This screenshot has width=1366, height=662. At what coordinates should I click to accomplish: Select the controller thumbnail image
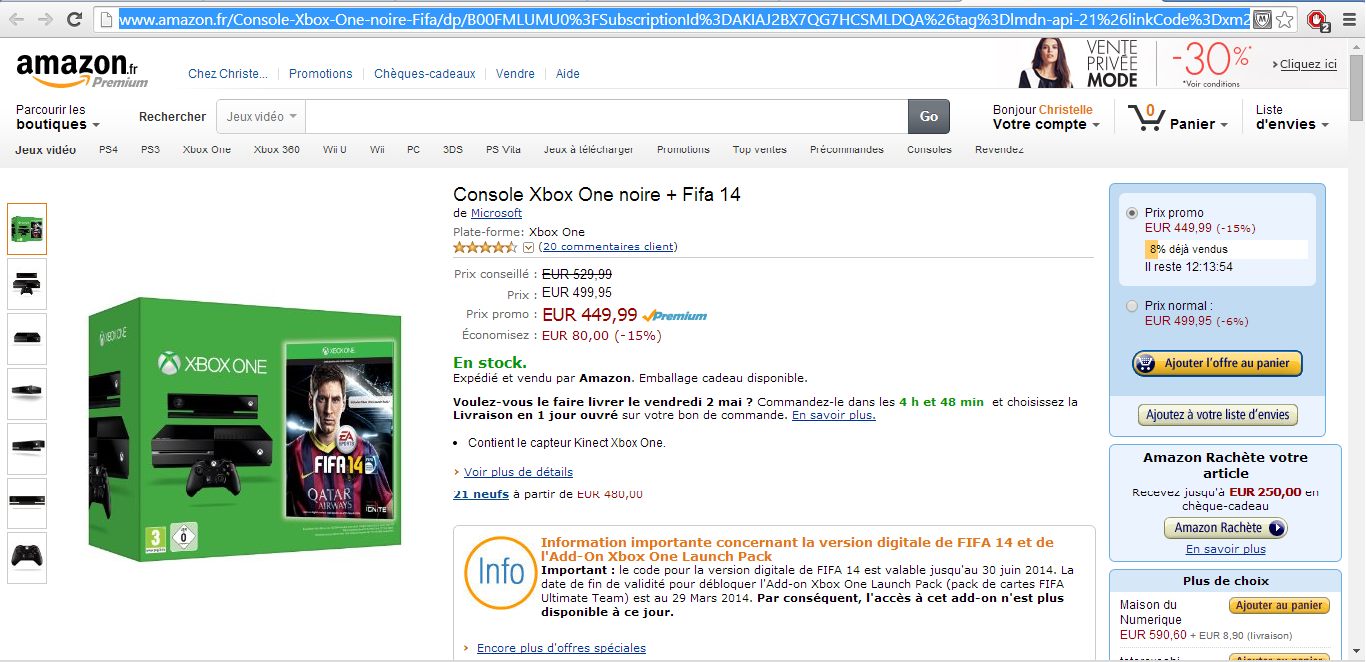click(27, 558)
